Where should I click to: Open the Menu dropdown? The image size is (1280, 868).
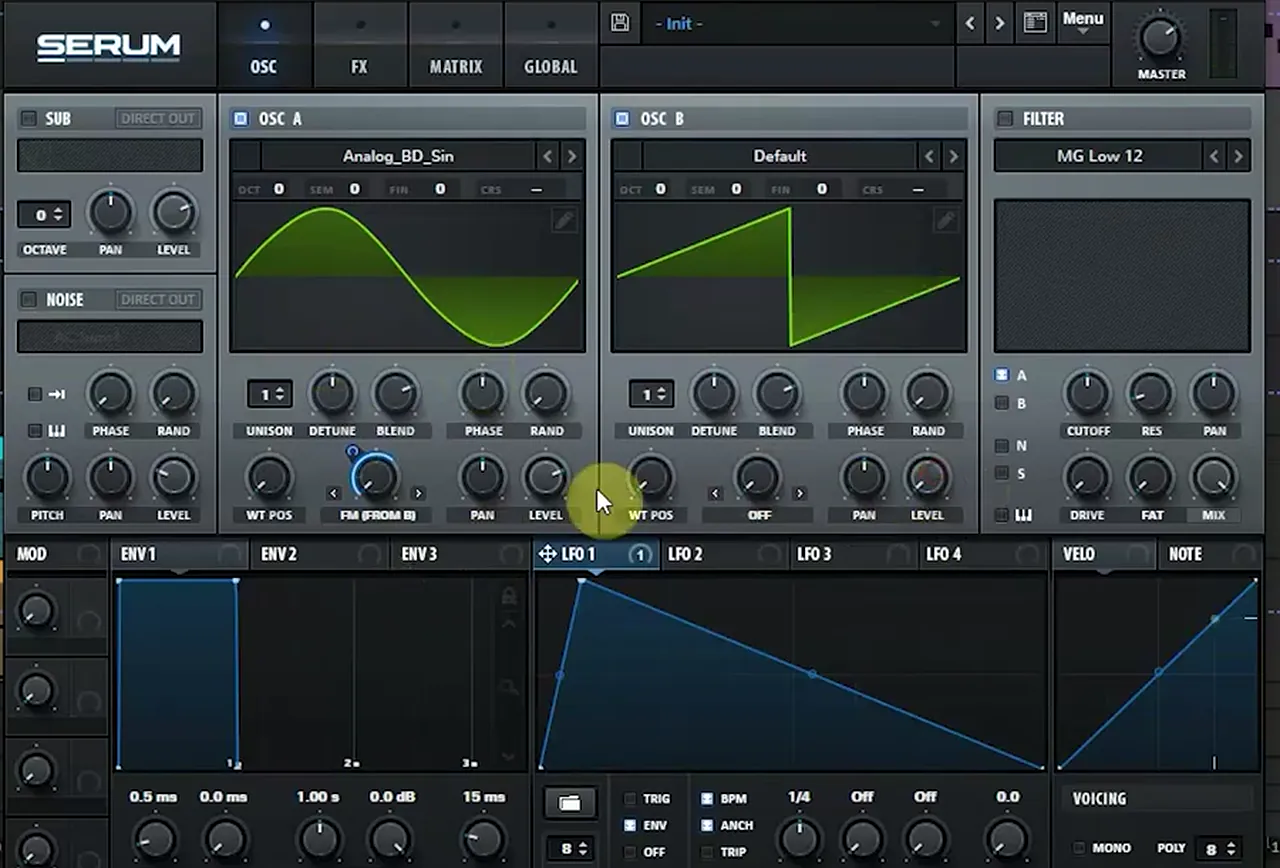(1083, 22)
